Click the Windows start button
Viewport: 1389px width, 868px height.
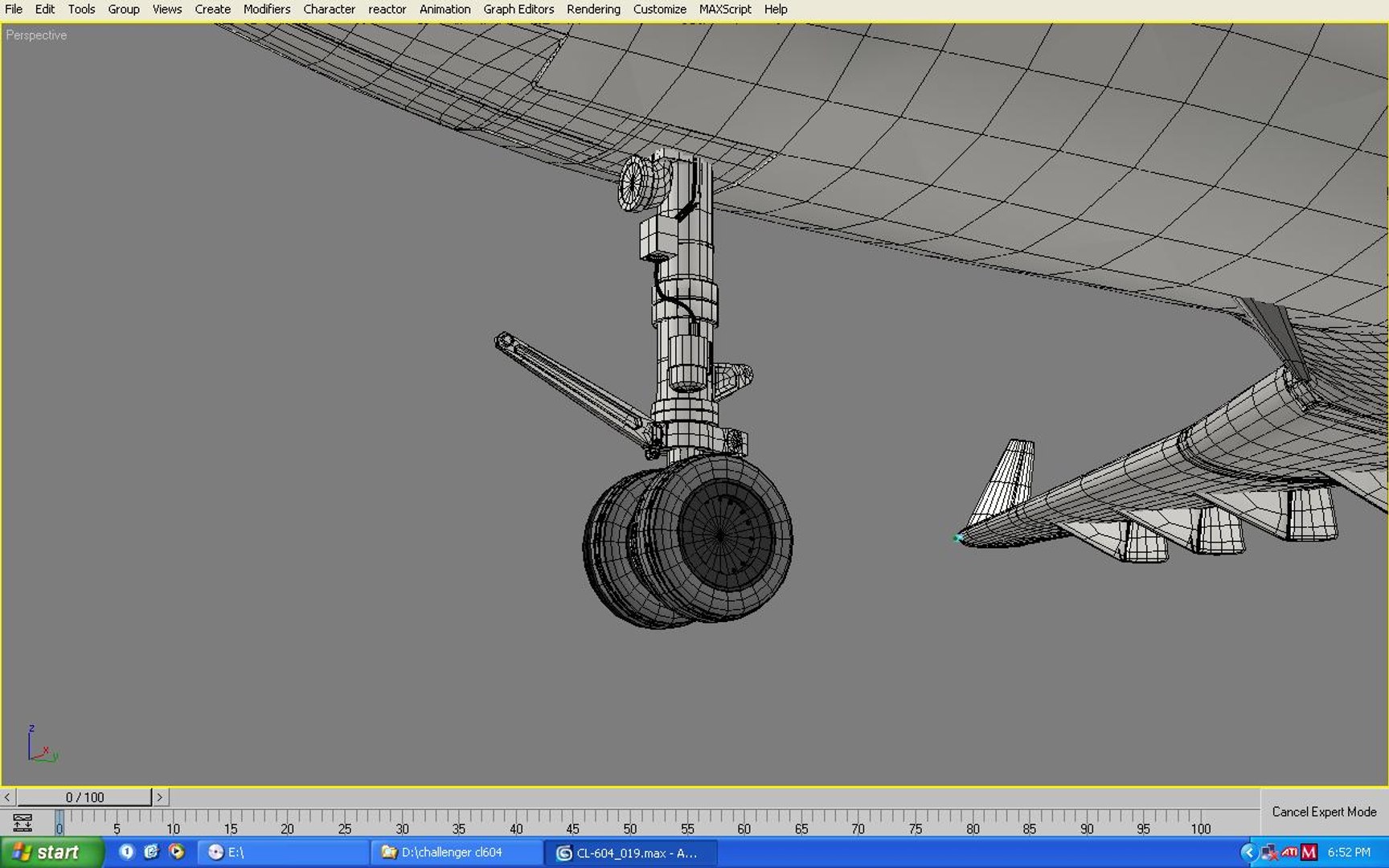(52, 852)
